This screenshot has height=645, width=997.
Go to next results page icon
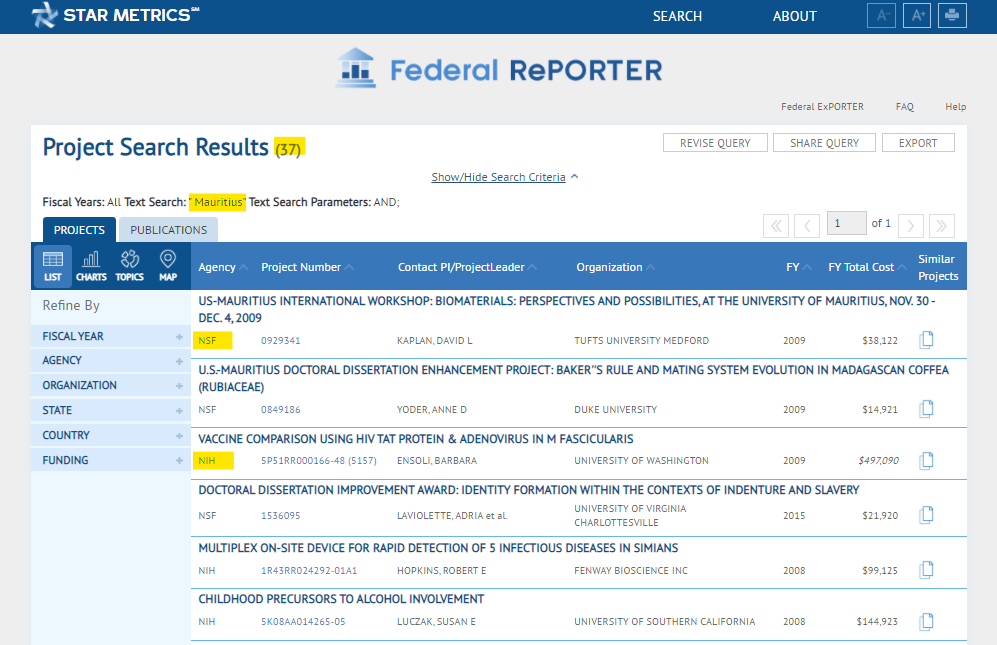click(x=911, y=226)
